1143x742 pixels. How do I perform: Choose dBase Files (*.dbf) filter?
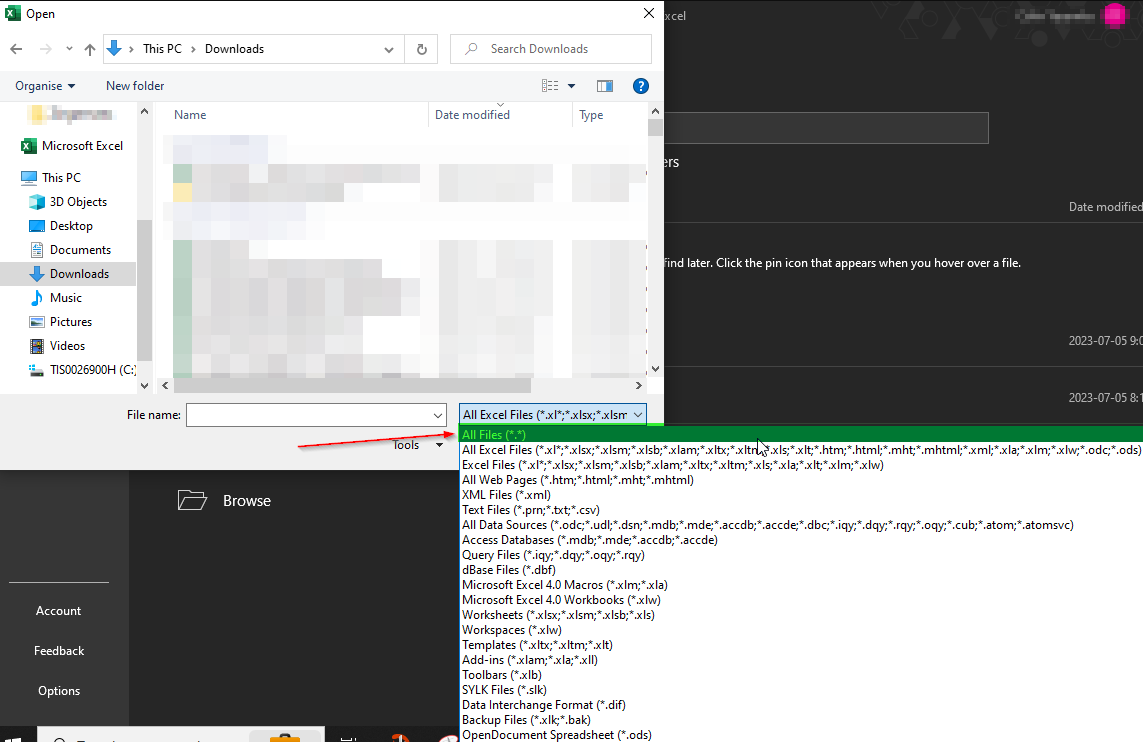(x=801, y=570)
